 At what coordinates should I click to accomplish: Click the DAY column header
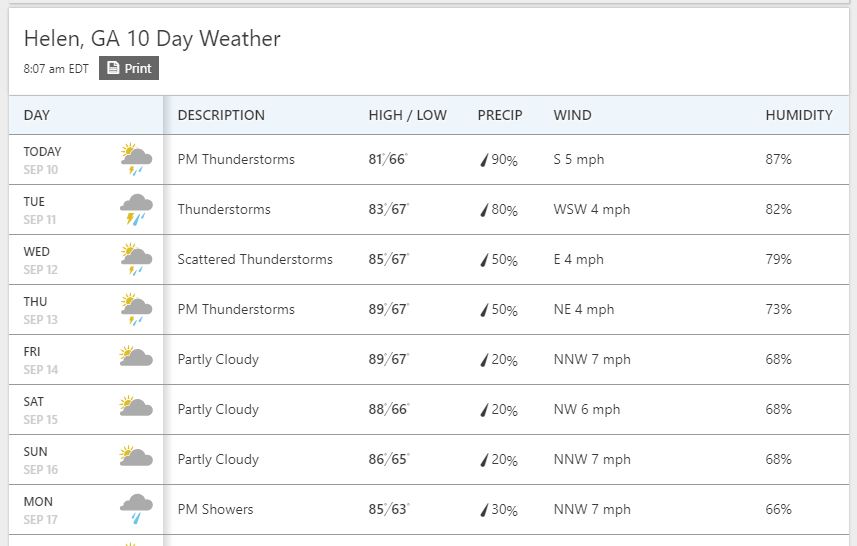pyautogui.click(x=37, y=115)
